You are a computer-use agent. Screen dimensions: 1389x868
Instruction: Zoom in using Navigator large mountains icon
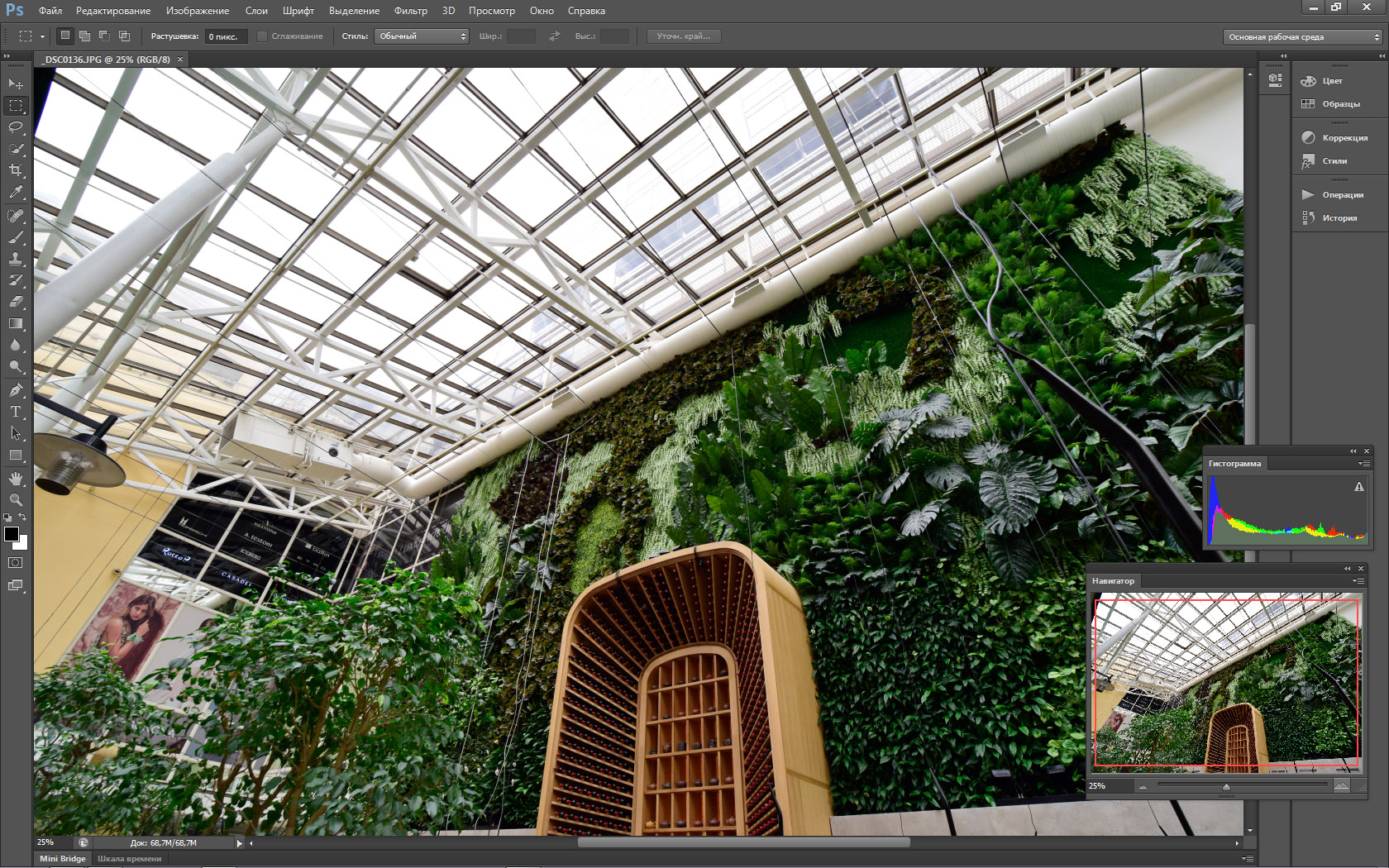click(x=1341, y=785)
